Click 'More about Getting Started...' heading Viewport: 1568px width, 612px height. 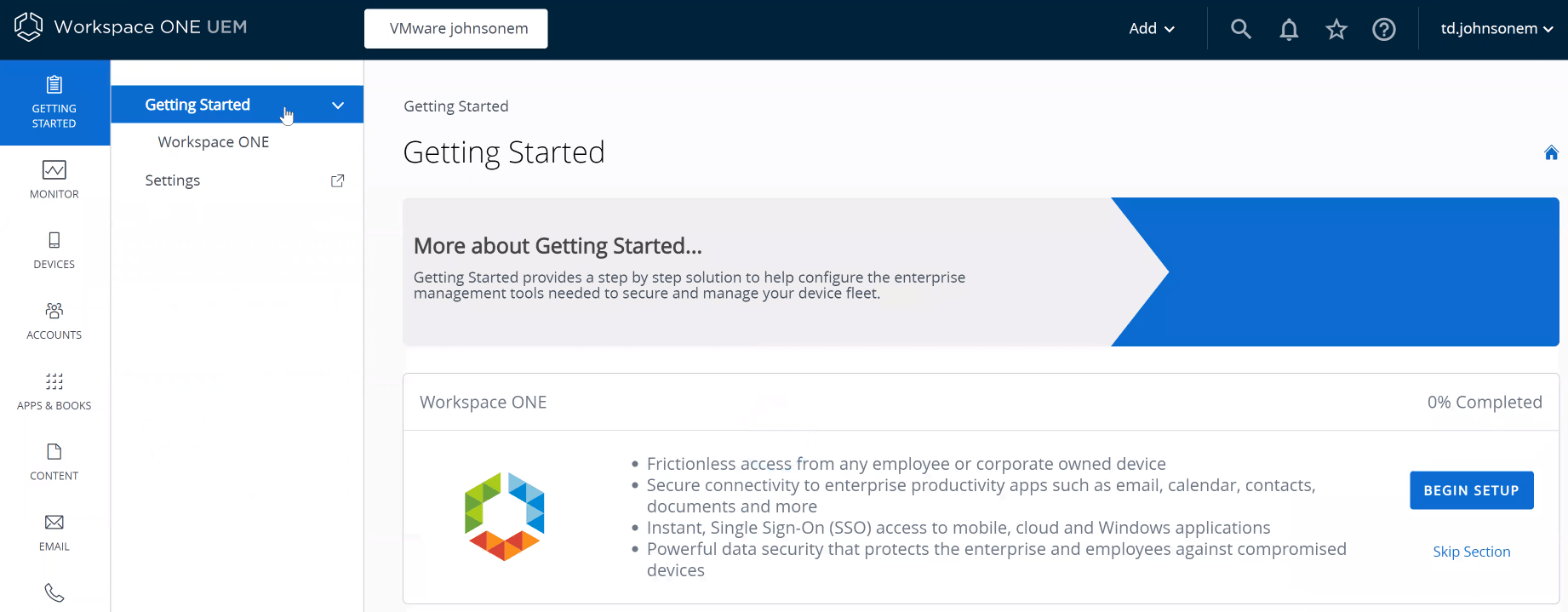[x=558, y=246]
